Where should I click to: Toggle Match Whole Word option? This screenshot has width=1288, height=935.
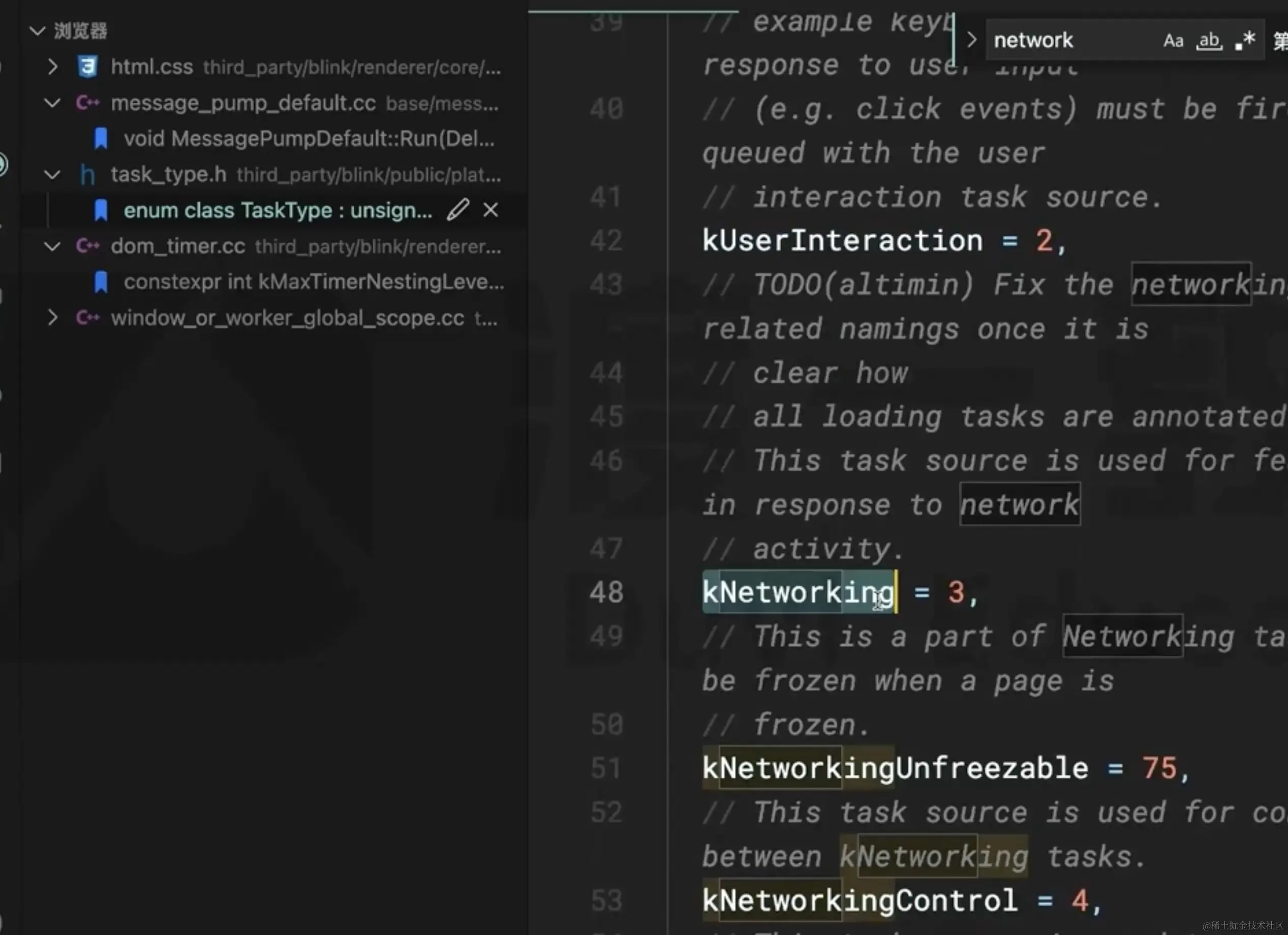pos(1209,40)
